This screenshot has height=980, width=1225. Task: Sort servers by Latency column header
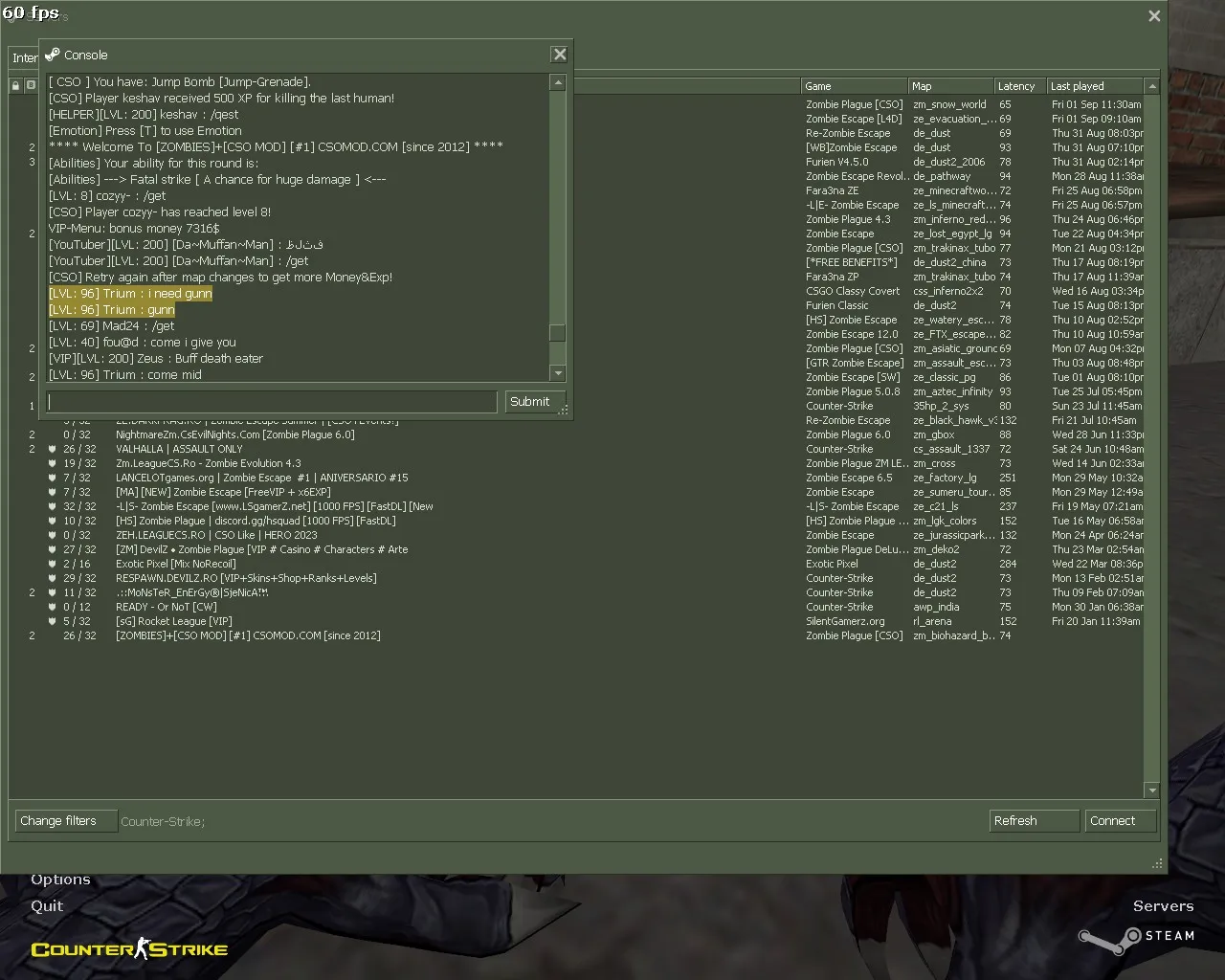[1019, 86]
